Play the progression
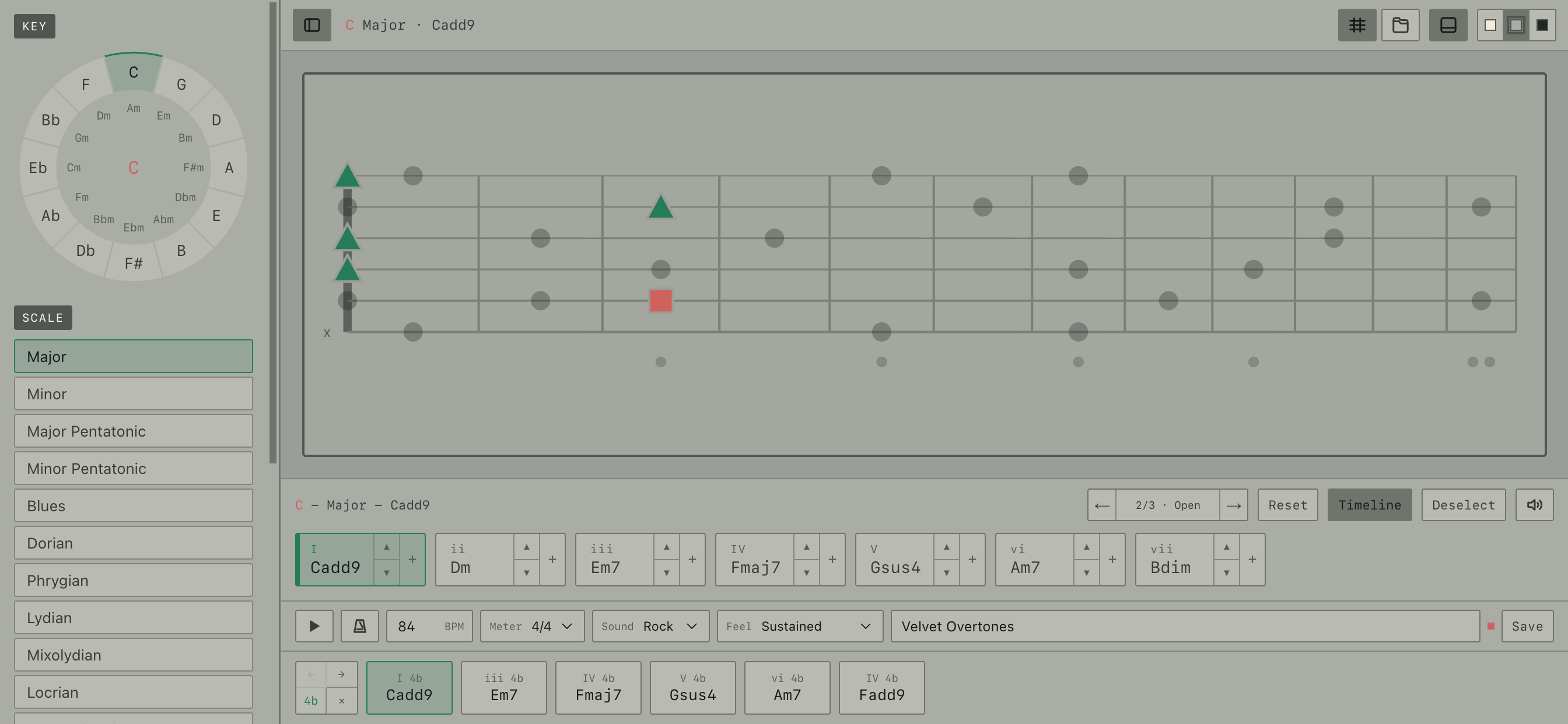The image size is (1568, 724). point(314,626)
